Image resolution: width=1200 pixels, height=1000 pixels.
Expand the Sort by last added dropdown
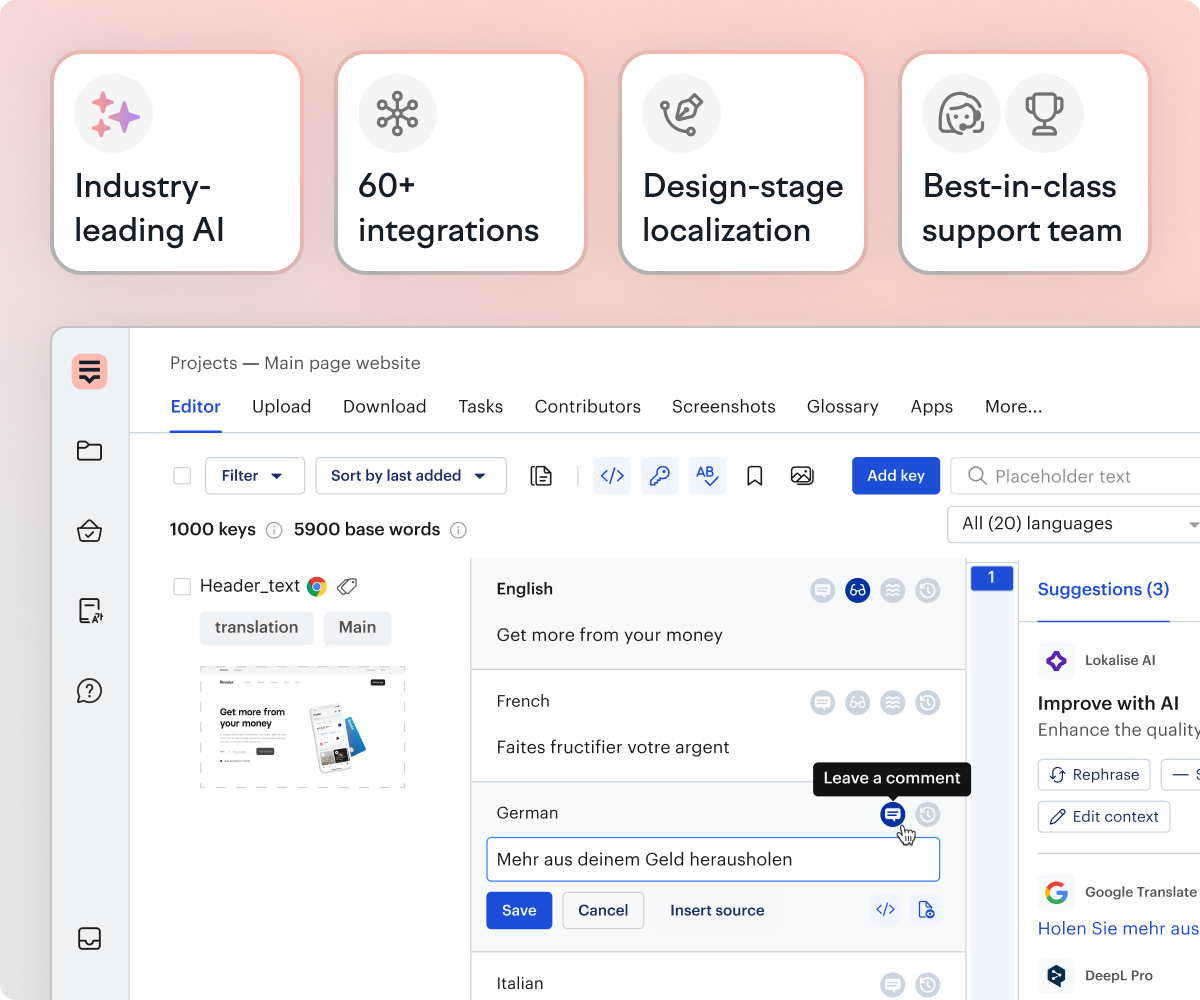pos(410,476)
